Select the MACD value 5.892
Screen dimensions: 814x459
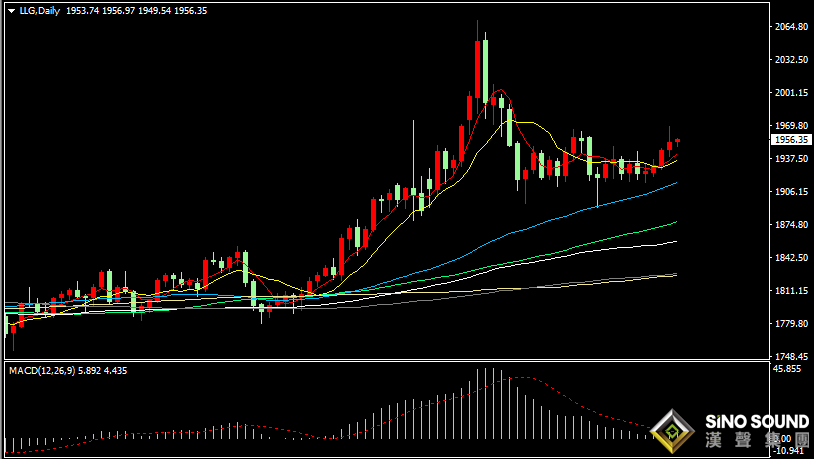click(90, 371)
